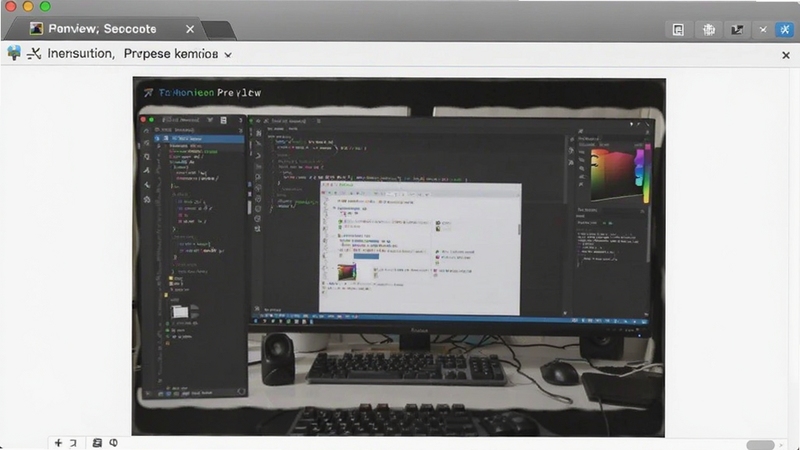This screenshot has height=450, width=800.
Task: Click the crossed-tools icon next to "Inensuition"
Action: point(34,54)
